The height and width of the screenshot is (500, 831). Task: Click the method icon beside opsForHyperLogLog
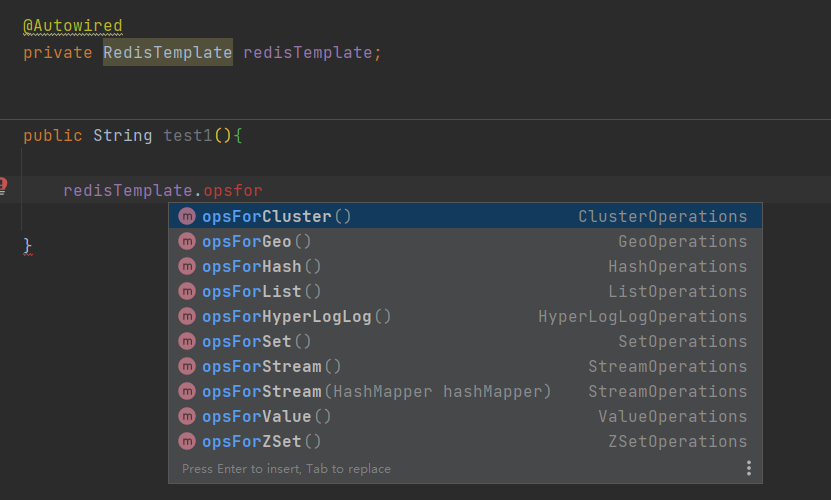187,317
